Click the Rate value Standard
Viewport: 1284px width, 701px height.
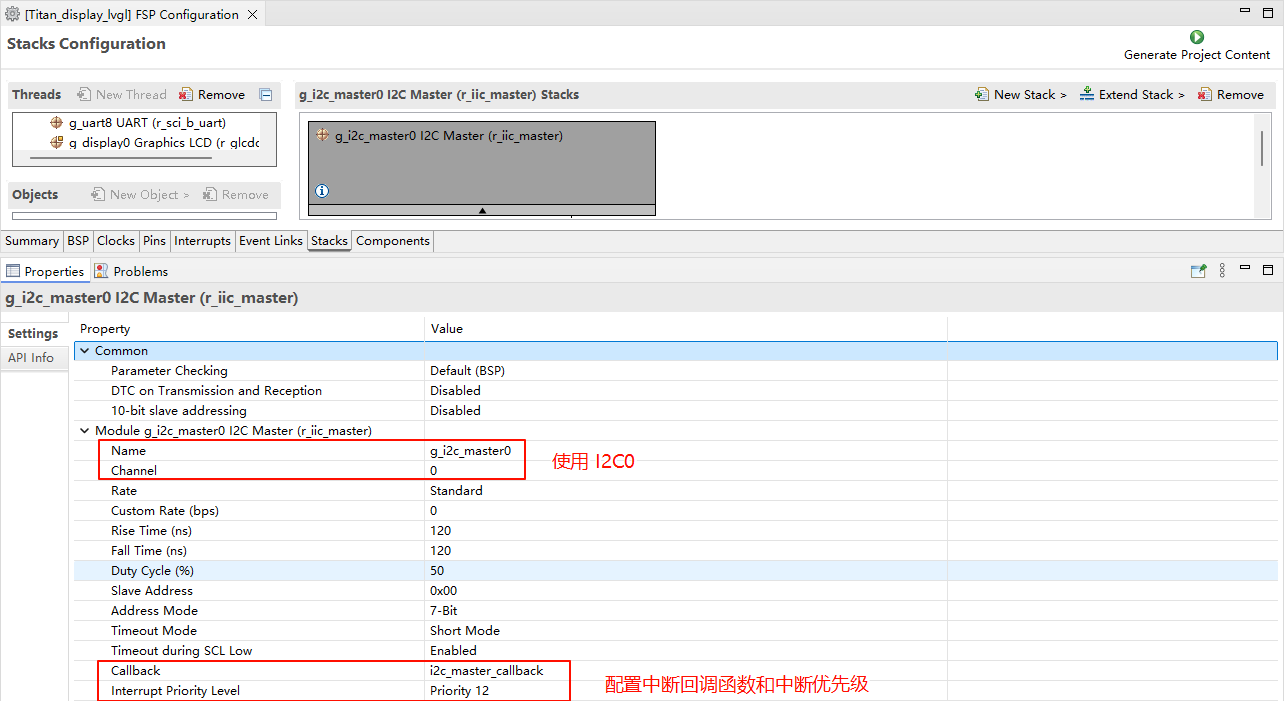point(456,491)
